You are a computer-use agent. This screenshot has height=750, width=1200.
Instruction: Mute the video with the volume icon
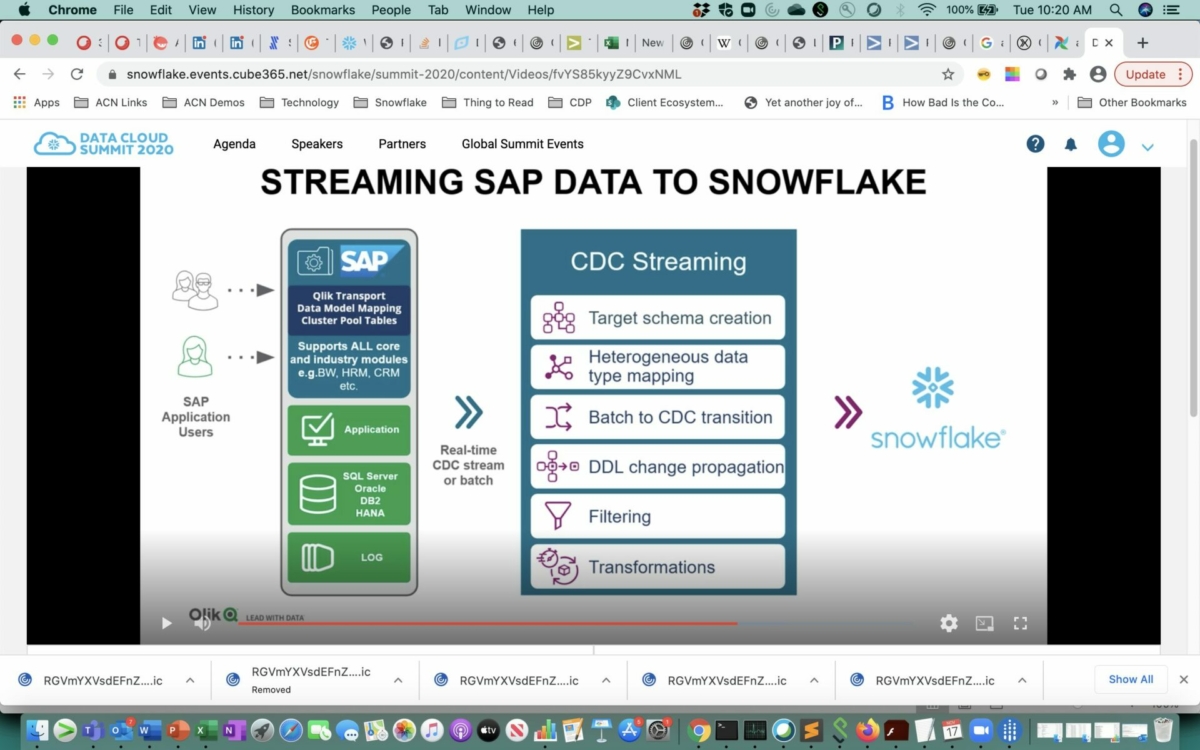click(x=204, y=622)
